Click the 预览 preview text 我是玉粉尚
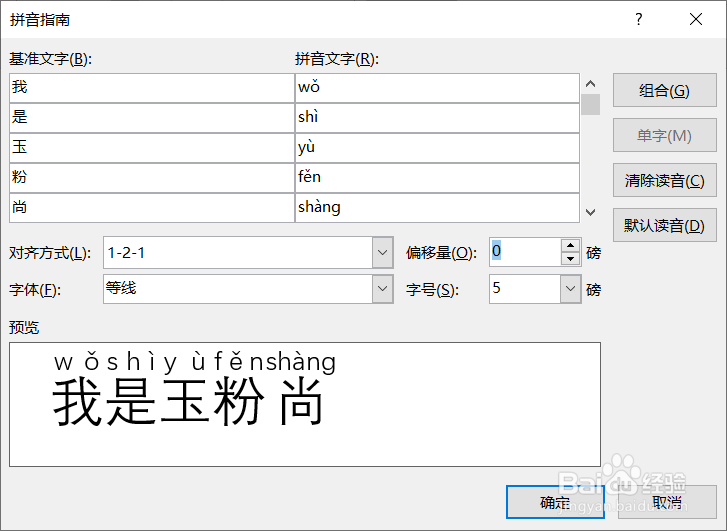The image size is (727, 531). tap(188, 402)
